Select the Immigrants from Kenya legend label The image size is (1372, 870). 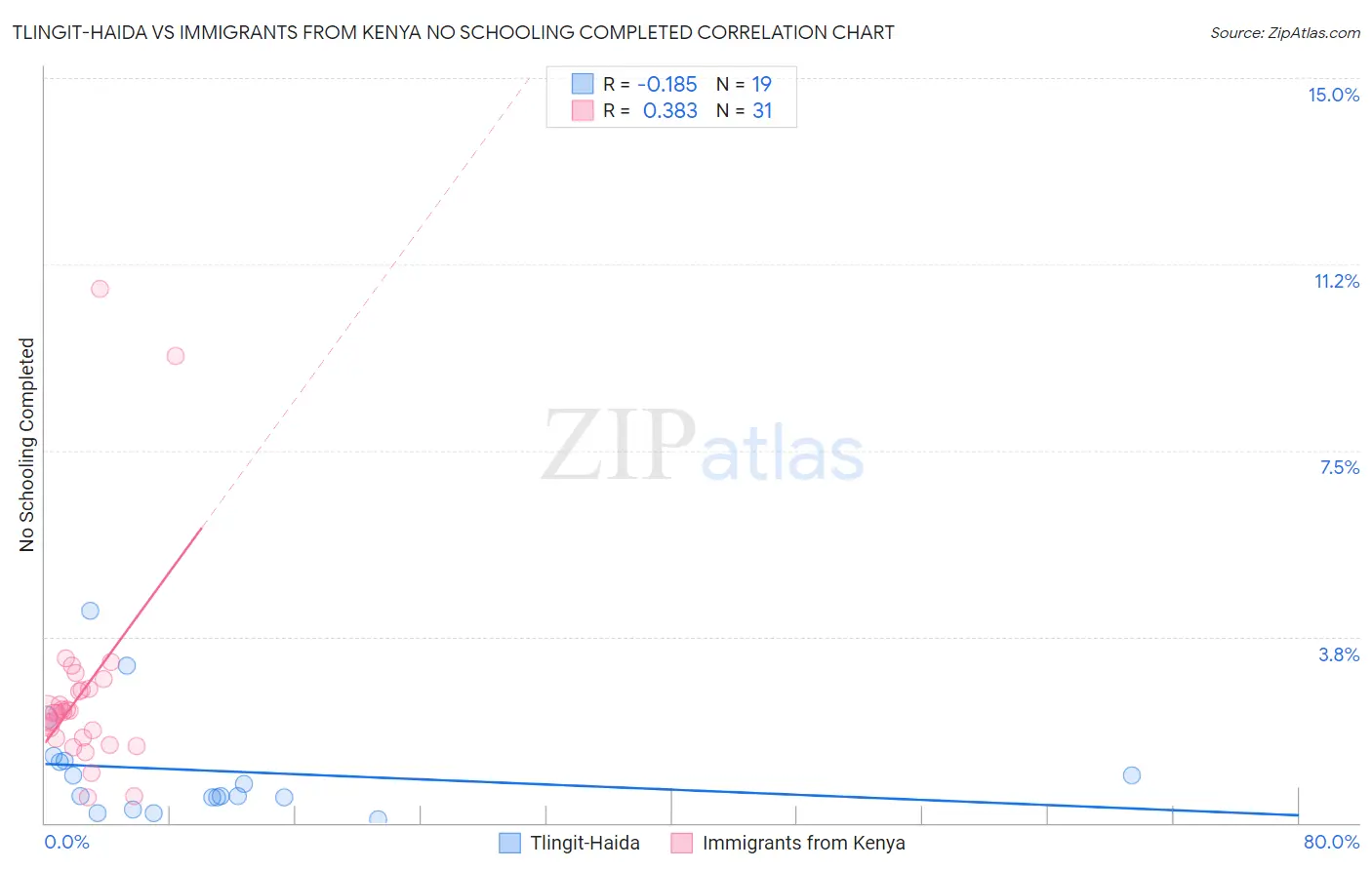[x=804, y=843]
